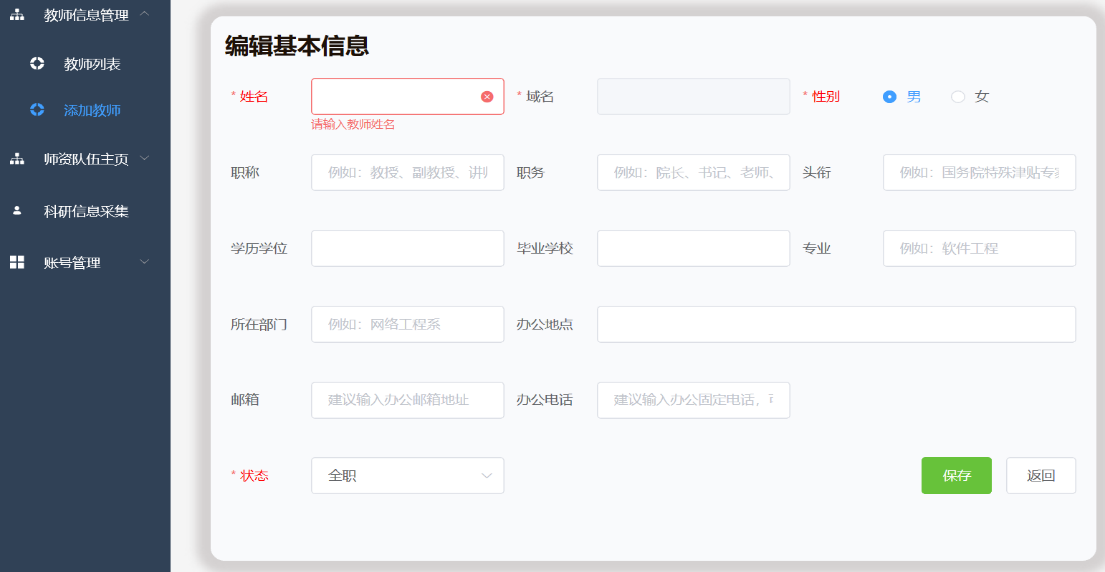The width and height of the screenshot is (1105, 572).
Task: Focus the 职称 input field
Action: tap(407, 172)
